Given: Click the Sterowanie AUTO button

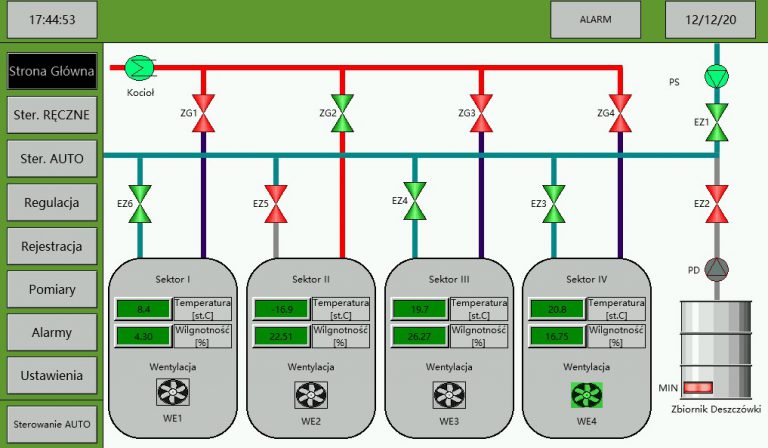Looking at the screenshot, I should [52, 424].
